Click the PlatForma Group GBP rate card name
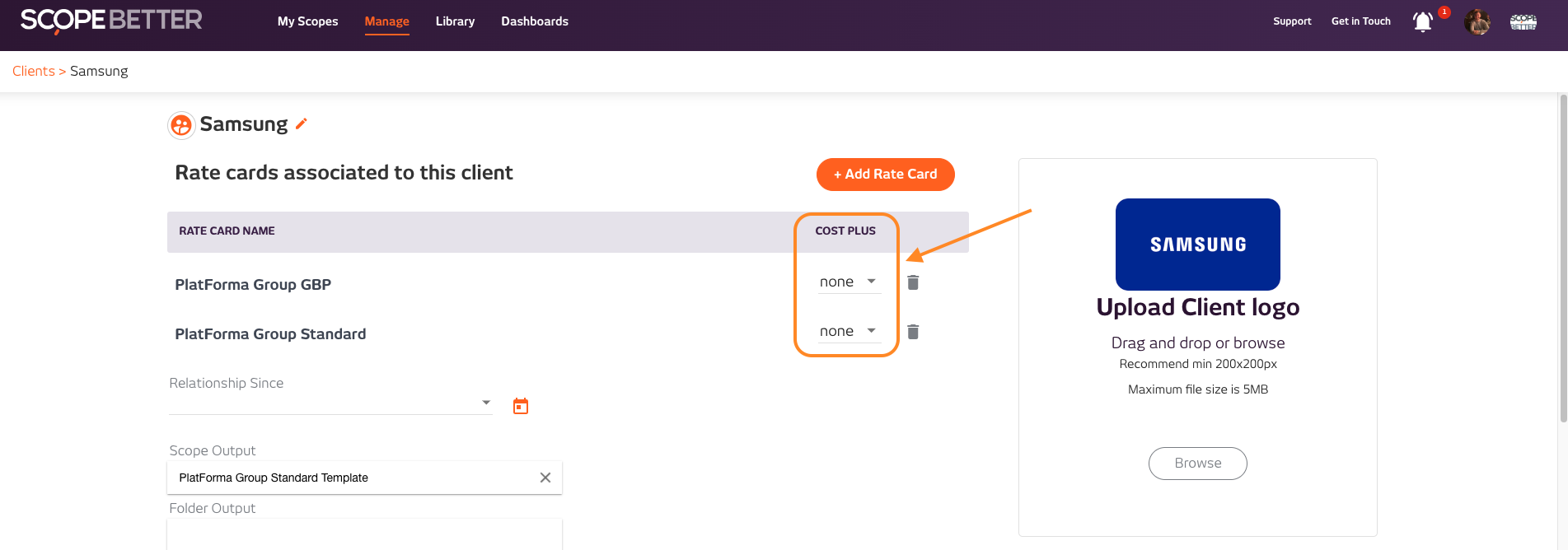Image resolution: width=1568 pixels, height=550 pixels. click(253, 285)
